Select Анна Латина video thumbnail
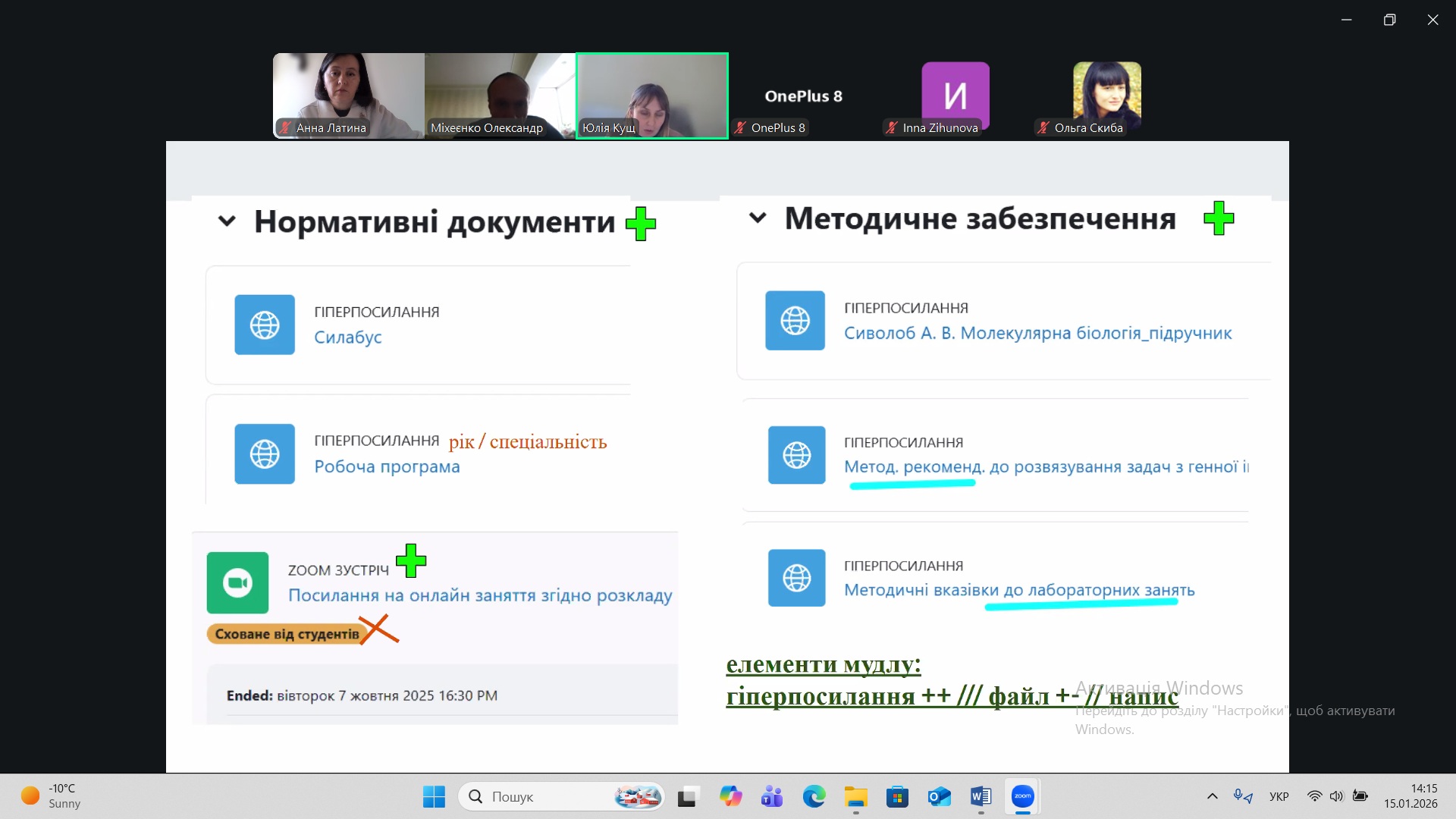The width and height of the screenshot is (1456, 819). click(349, 95)
